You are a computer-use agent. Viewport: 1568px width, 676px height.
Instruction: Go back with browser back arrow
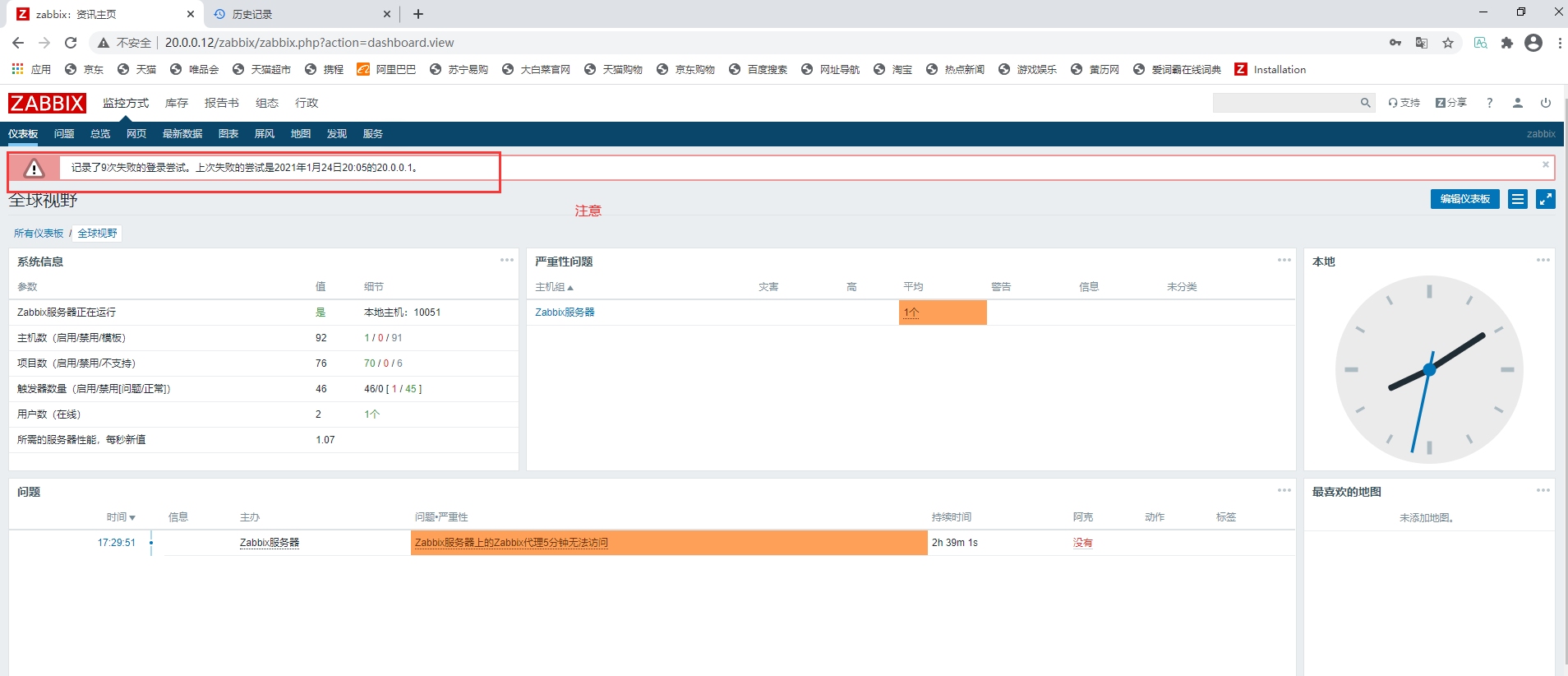[18, 43]
